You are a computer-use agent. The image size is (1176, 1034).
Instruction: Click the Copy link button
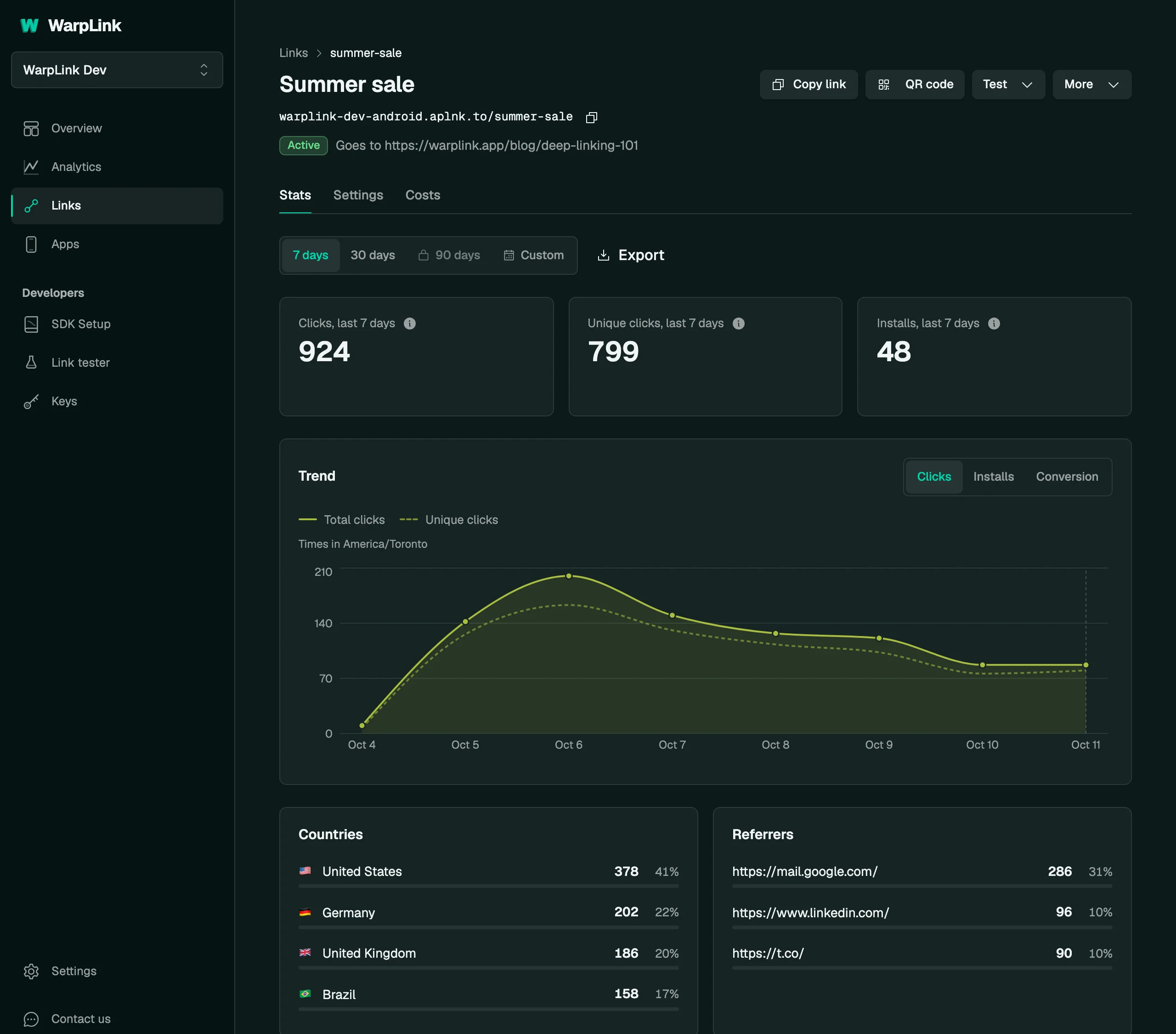[808, 85]
